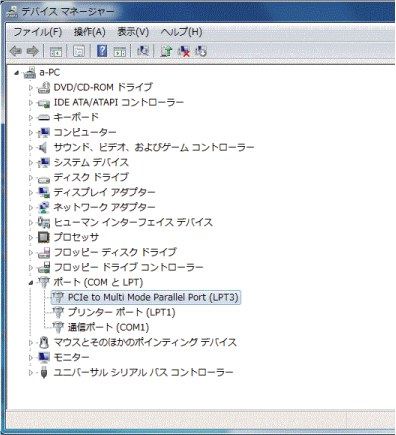Expand the ディスプレイ アダプター node
This screenshot has height=435, width=396.
(x=31, y=193)
